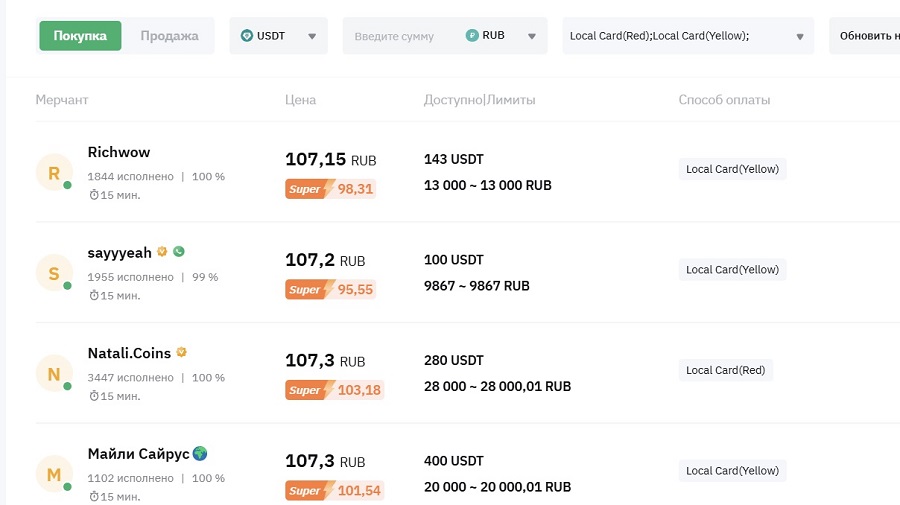Switch to the Продажа tab
The height and width of the screenshot is (505, 900).
pyautogui.click(x=169, y=36)
